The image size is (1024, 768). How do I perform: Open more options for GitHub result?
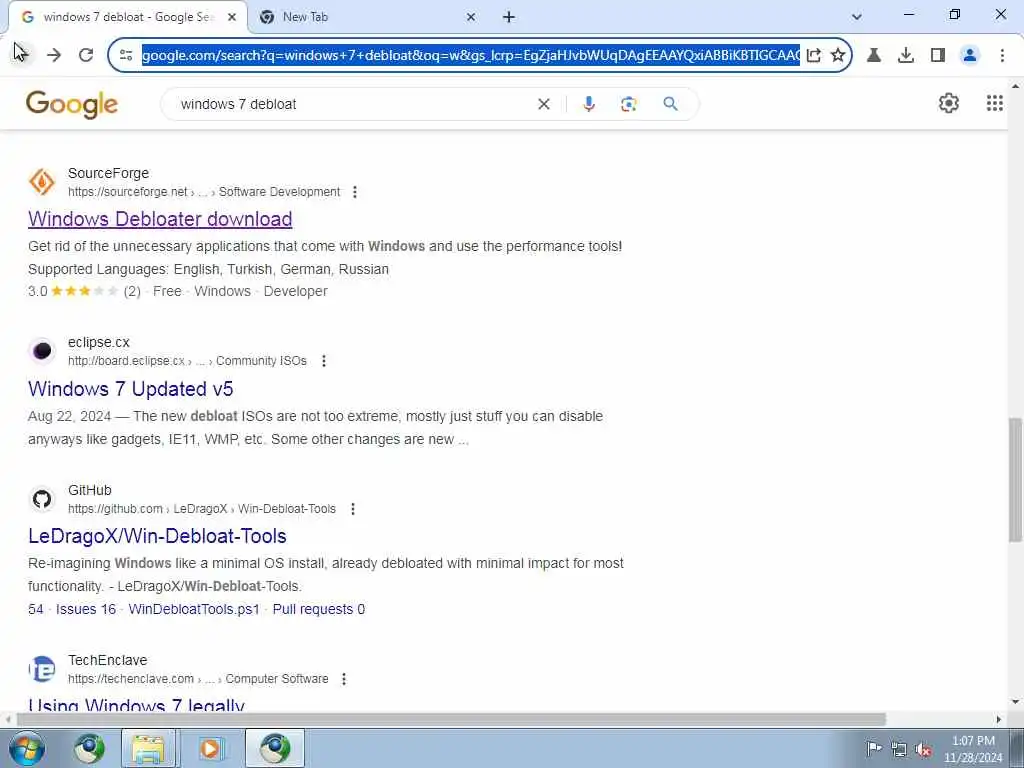tap(353, 509)
